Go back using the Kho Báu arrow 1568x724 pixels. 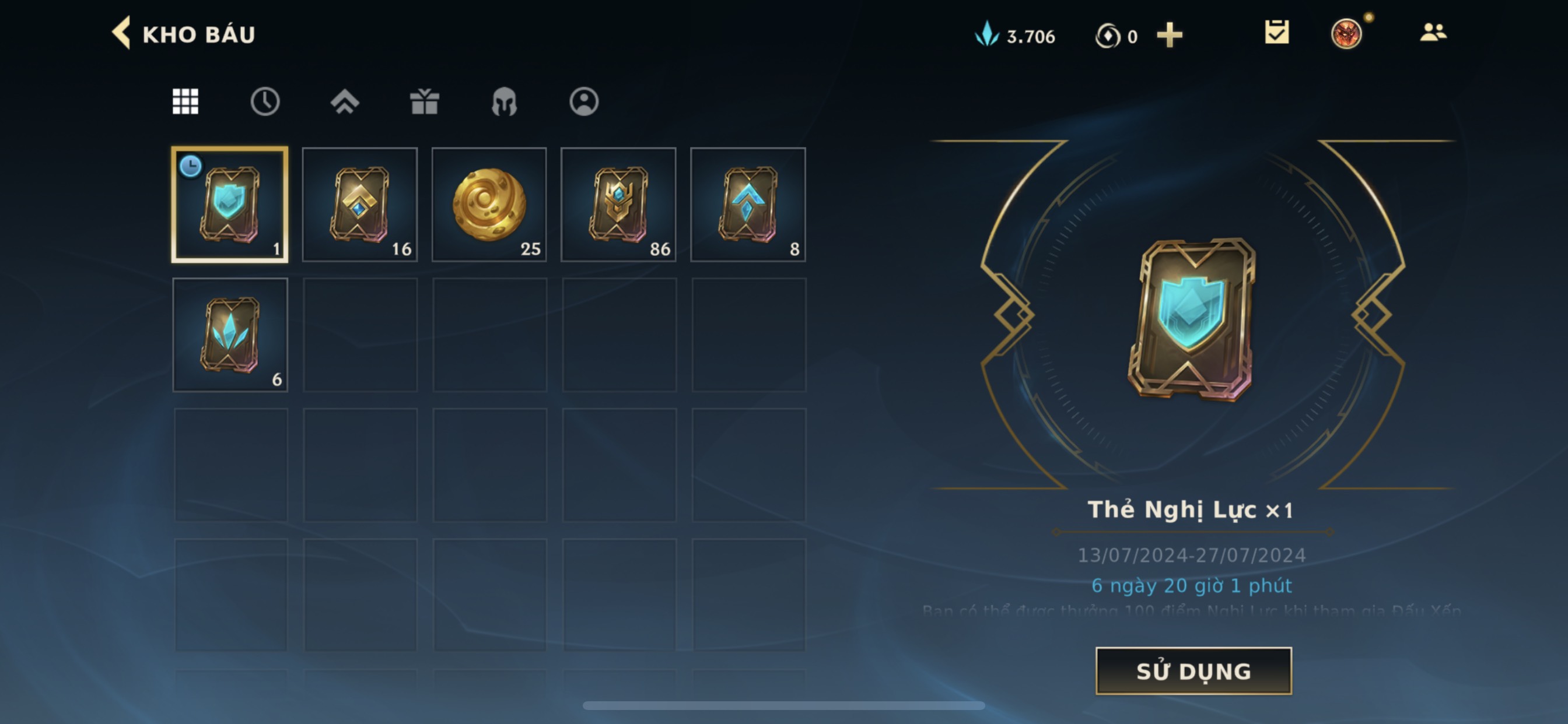122,33
